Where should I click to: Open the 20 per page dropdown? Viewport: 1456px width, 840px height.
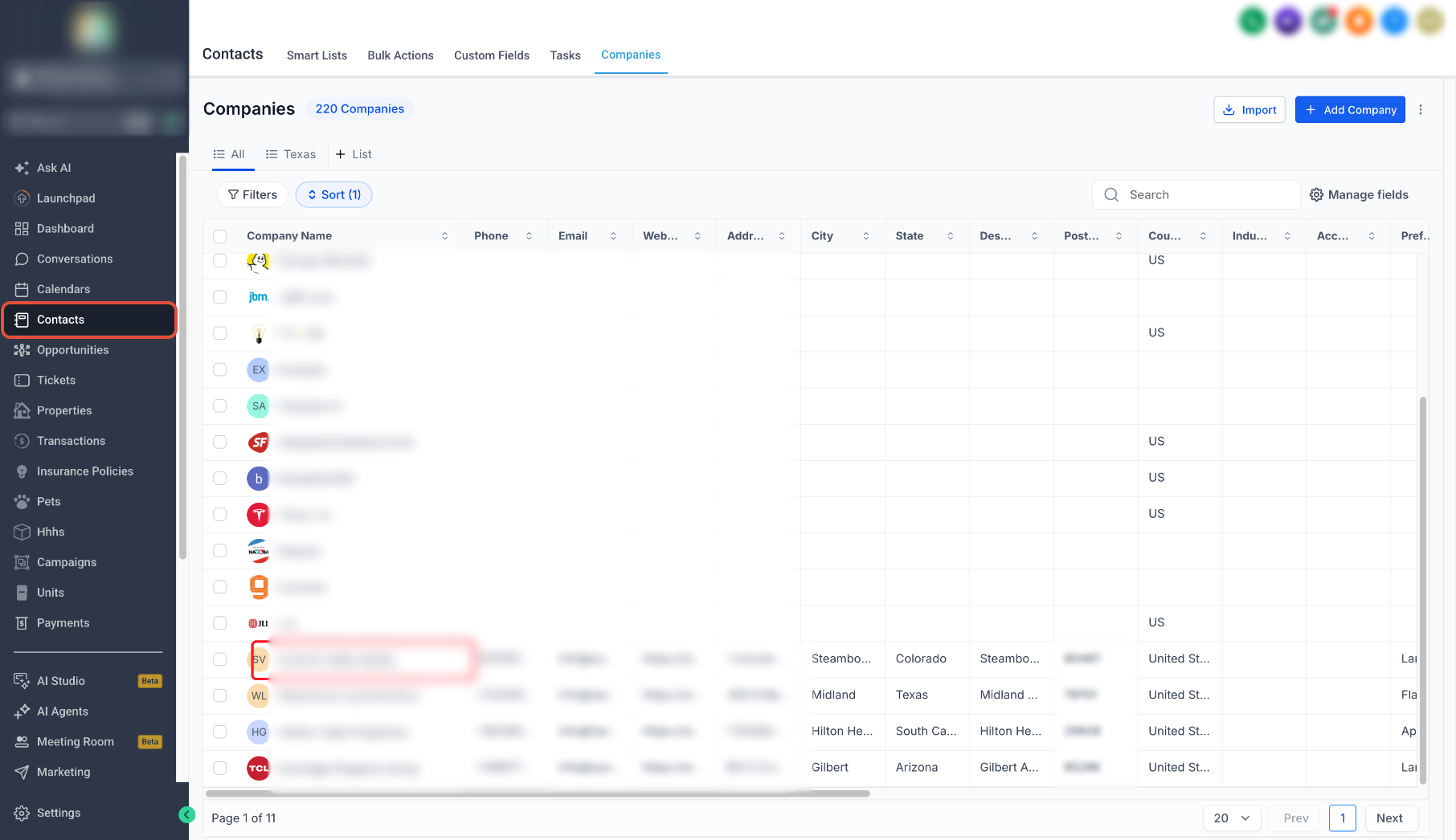point(1232,818)
